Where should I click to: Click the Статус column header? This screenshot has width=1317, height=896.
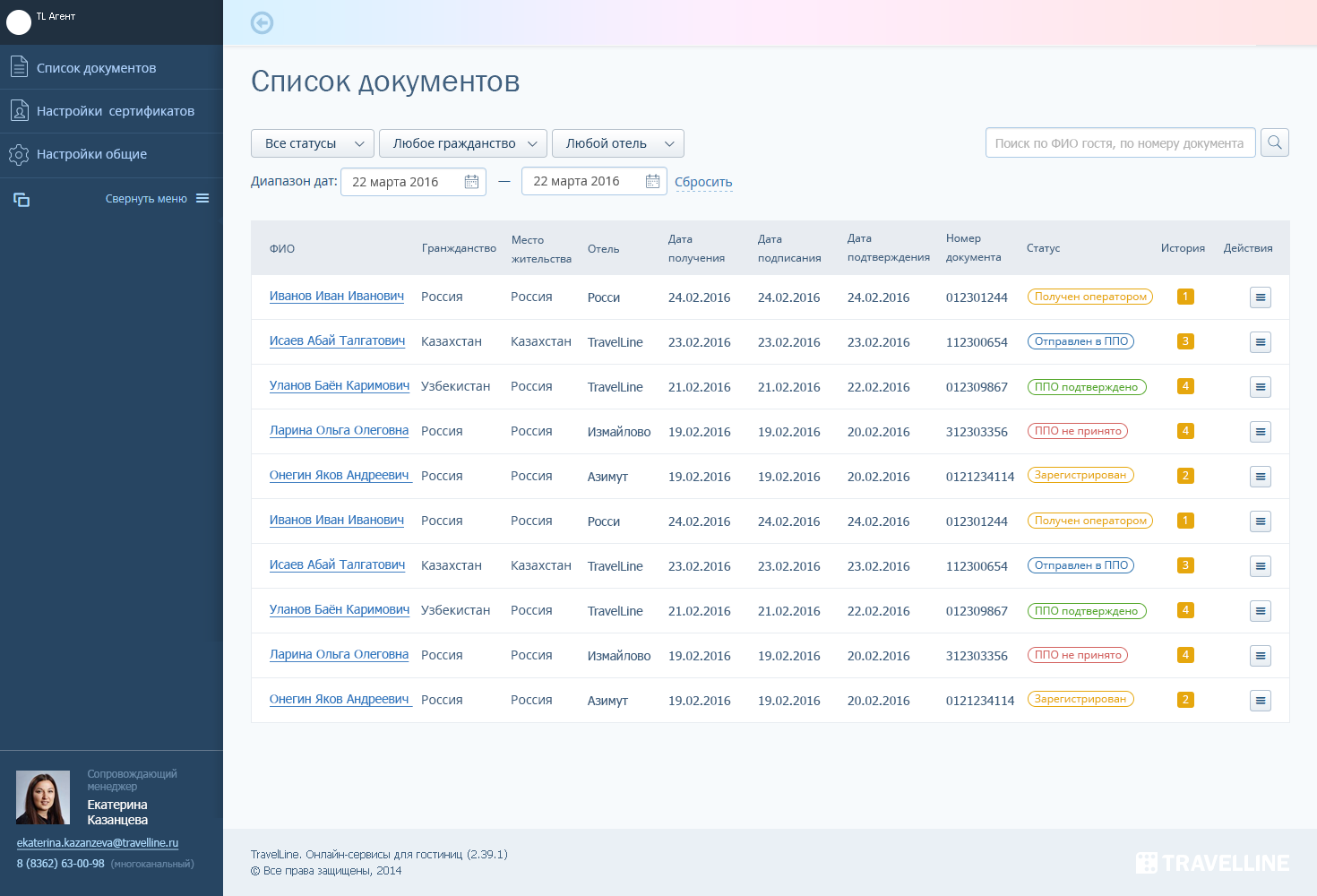1043,248
